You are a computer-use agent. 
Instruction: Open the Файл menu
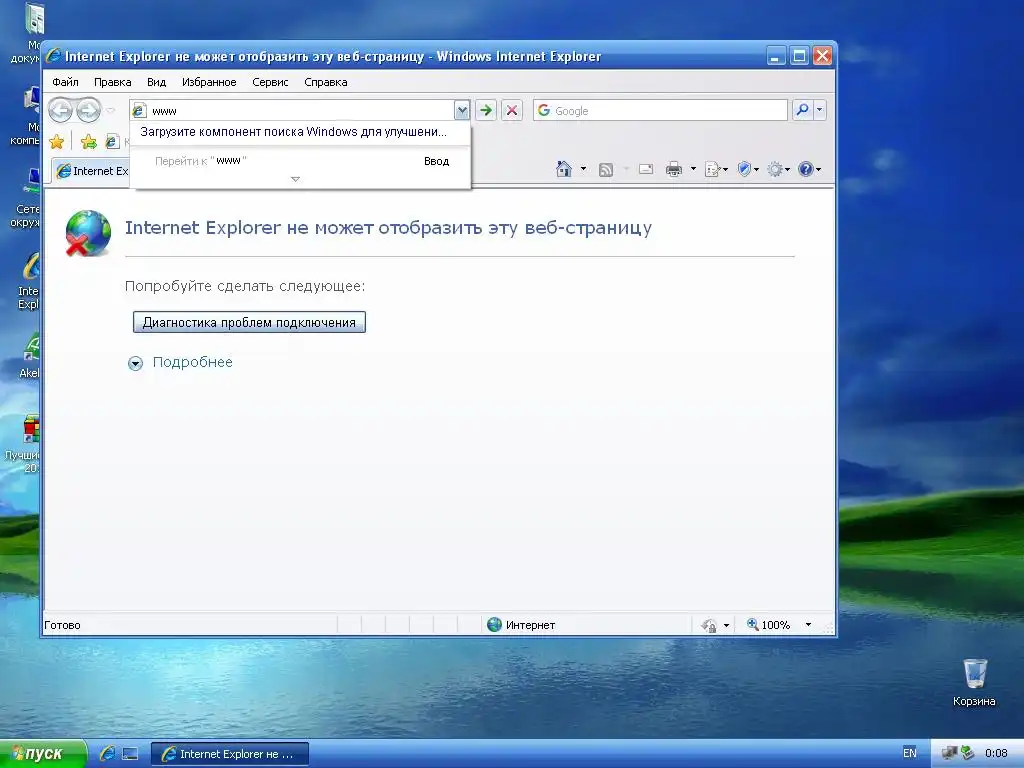pyautogui.click(x=65, y=82)
